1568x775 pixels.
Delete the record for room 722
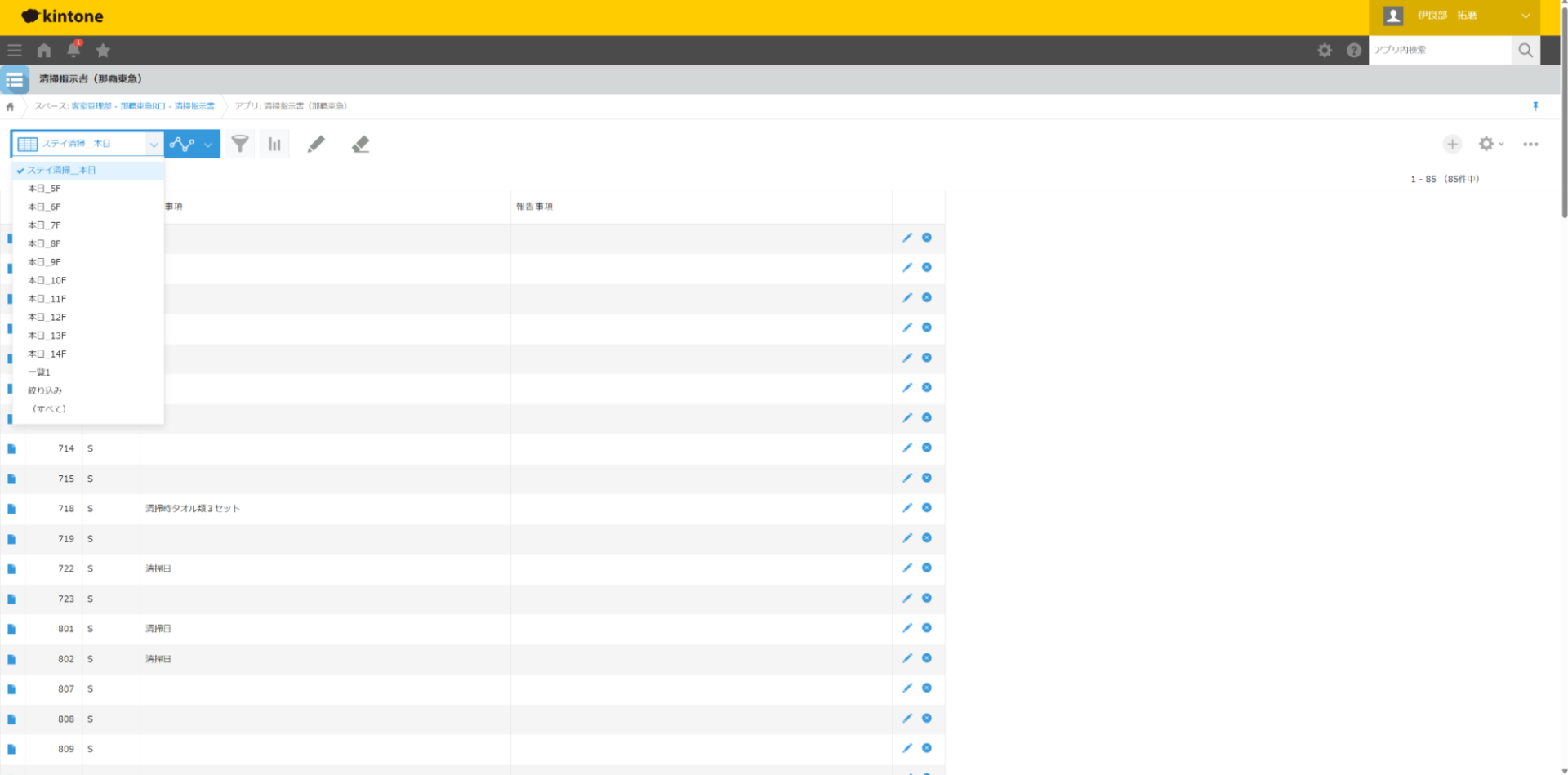[x=927, y=568]
